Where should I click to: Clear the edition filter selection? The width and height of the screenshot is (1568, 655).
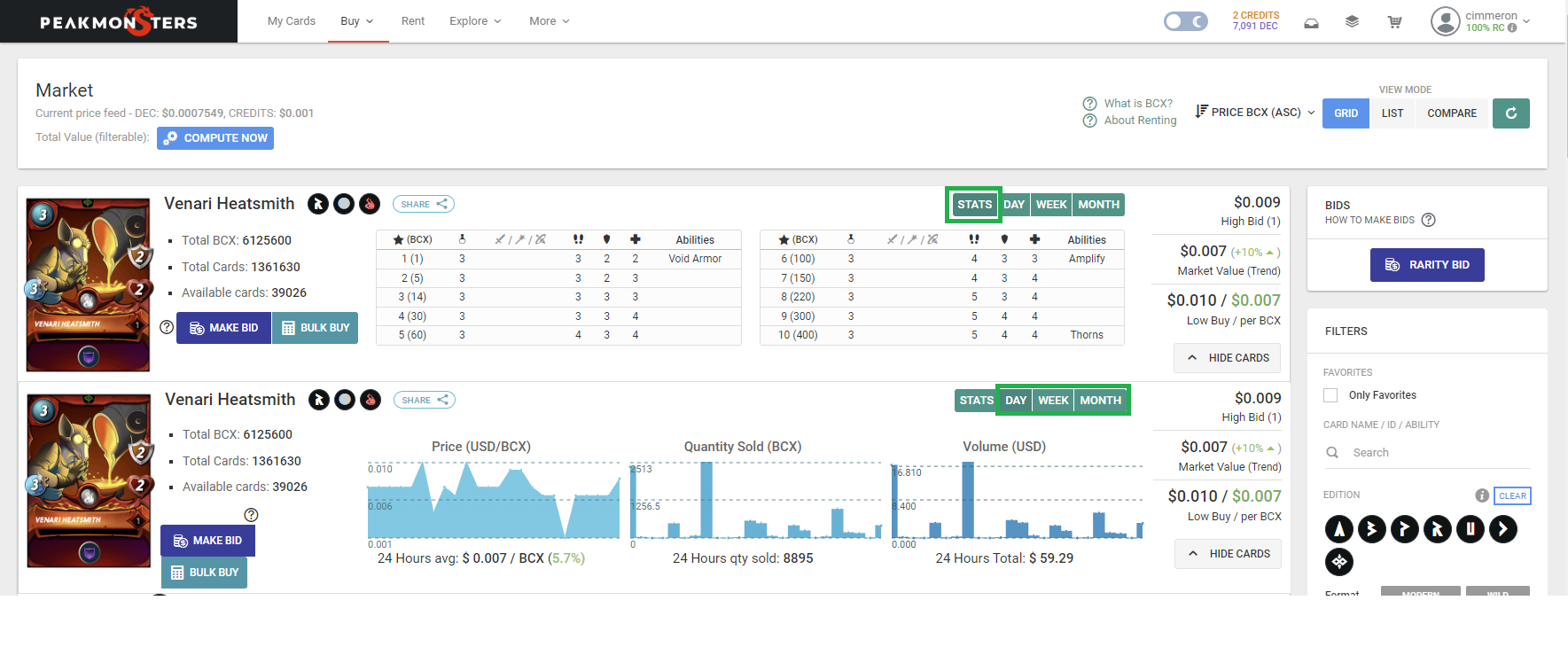coord(1512,496)
